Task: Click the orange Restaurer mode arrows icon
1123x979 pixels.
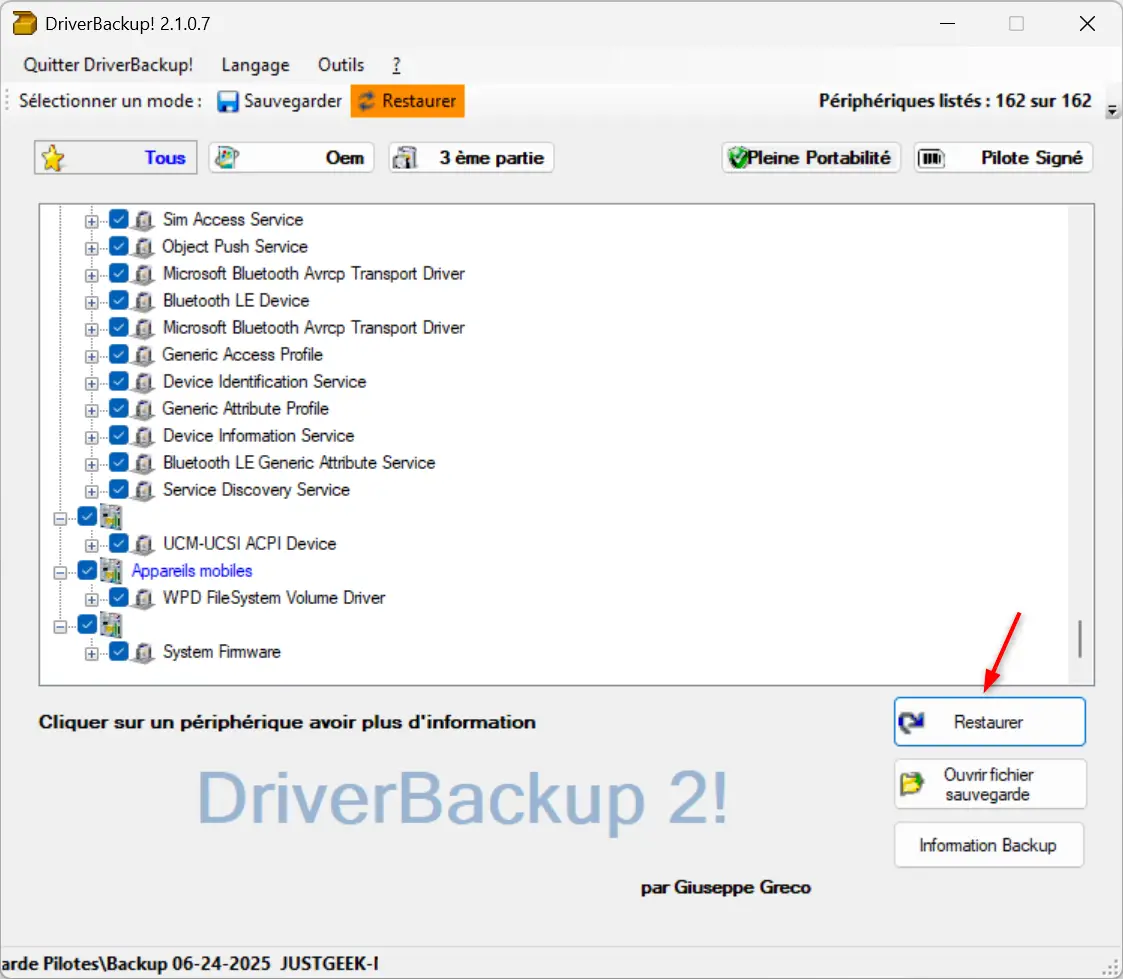Action: click(x=367, y=101)
